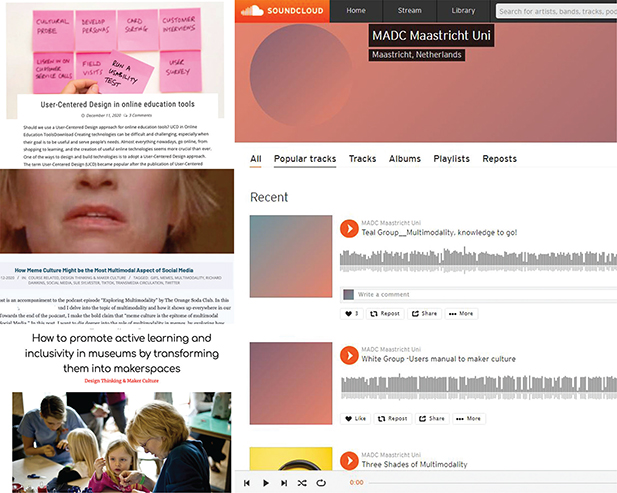Screen dimensions: 617x493
Task: Open the Home nav item
Action: [356, 11]
